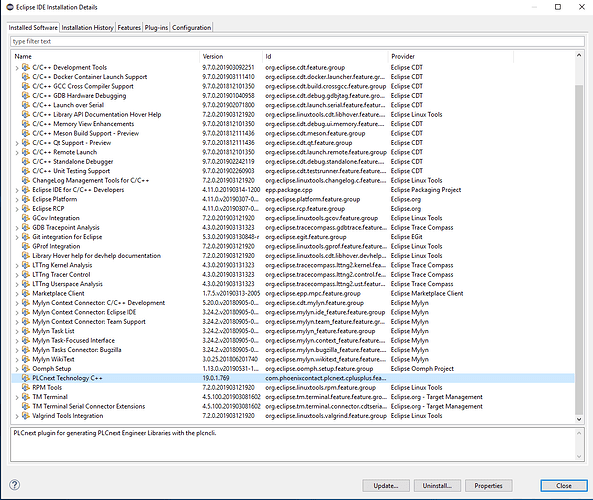
Task: Click the C/C++ Development Tools feature icon
Action: click(x=26, y=67)
